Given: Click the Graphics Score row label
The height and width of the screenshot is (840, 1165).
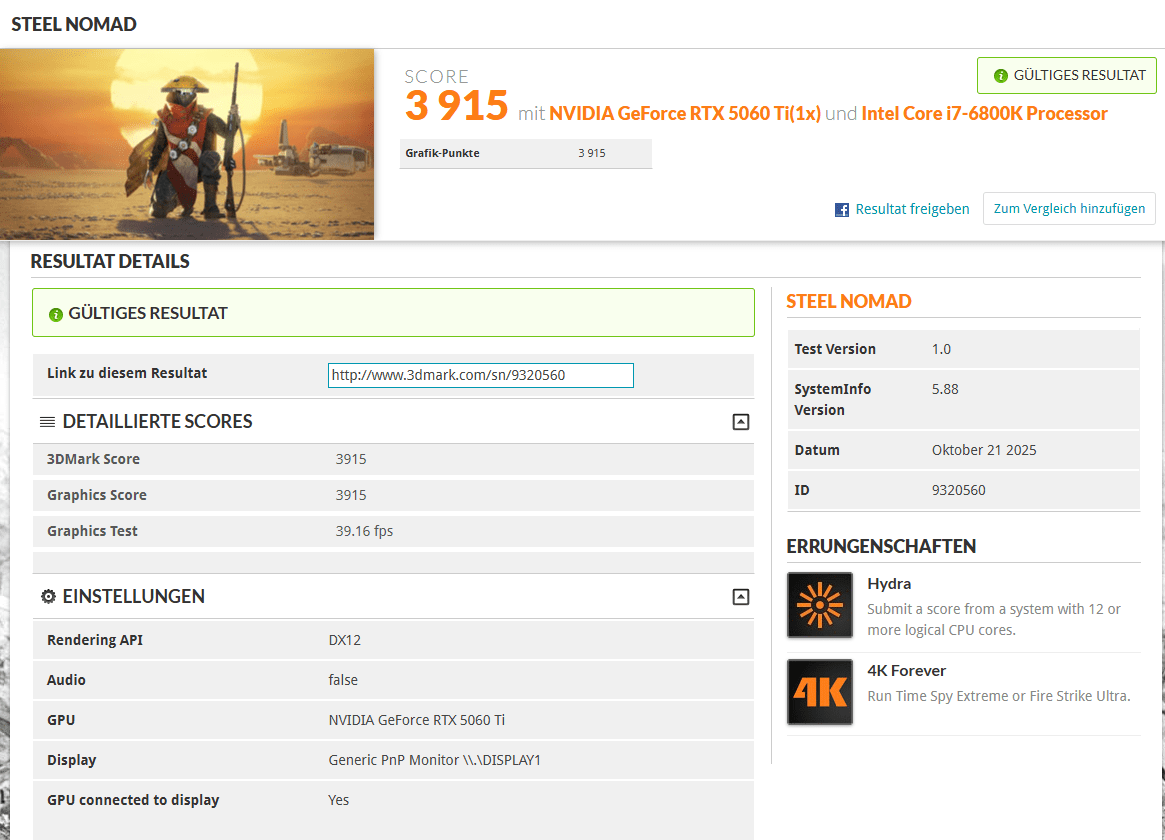Looking at the screenshot, I should click(97, 495).
